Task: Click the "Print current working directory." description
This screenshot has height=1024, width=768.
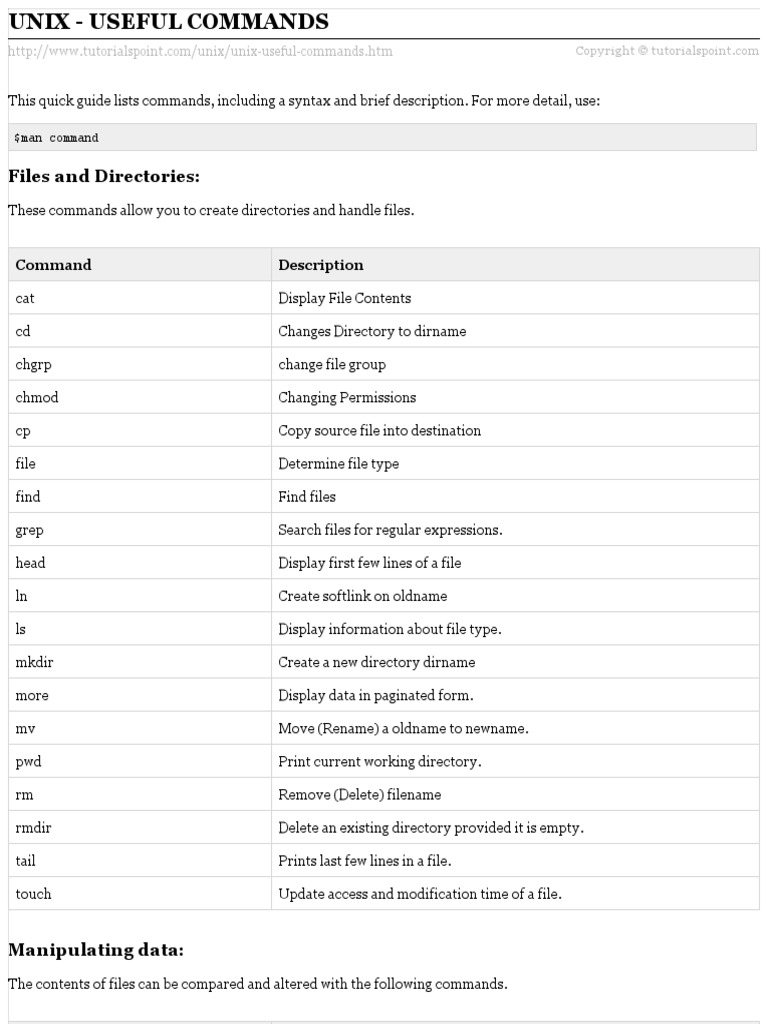Action: (379, 762)
